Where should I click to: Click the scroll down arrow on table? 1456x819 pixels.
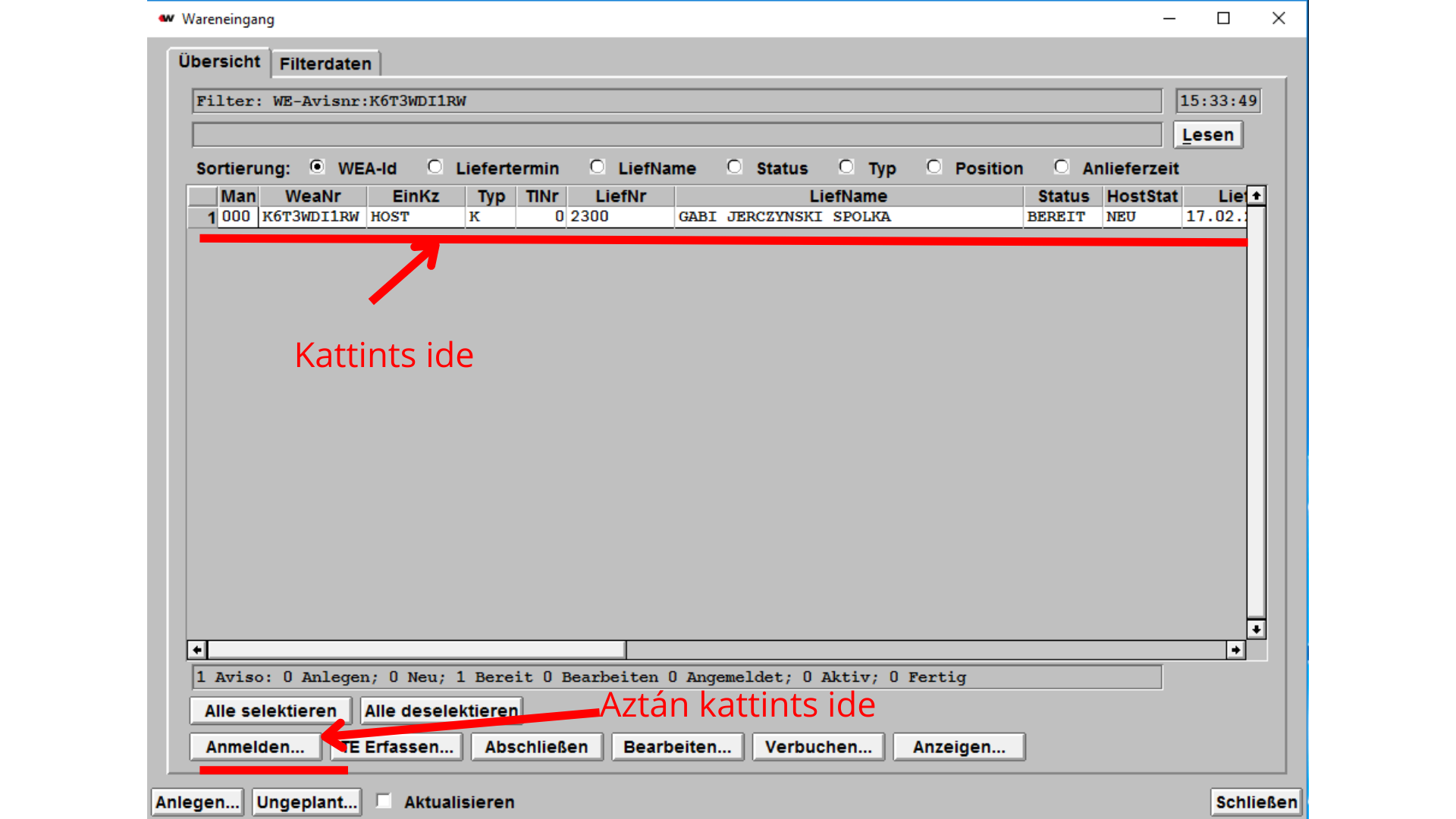(x=1257, y=629)
